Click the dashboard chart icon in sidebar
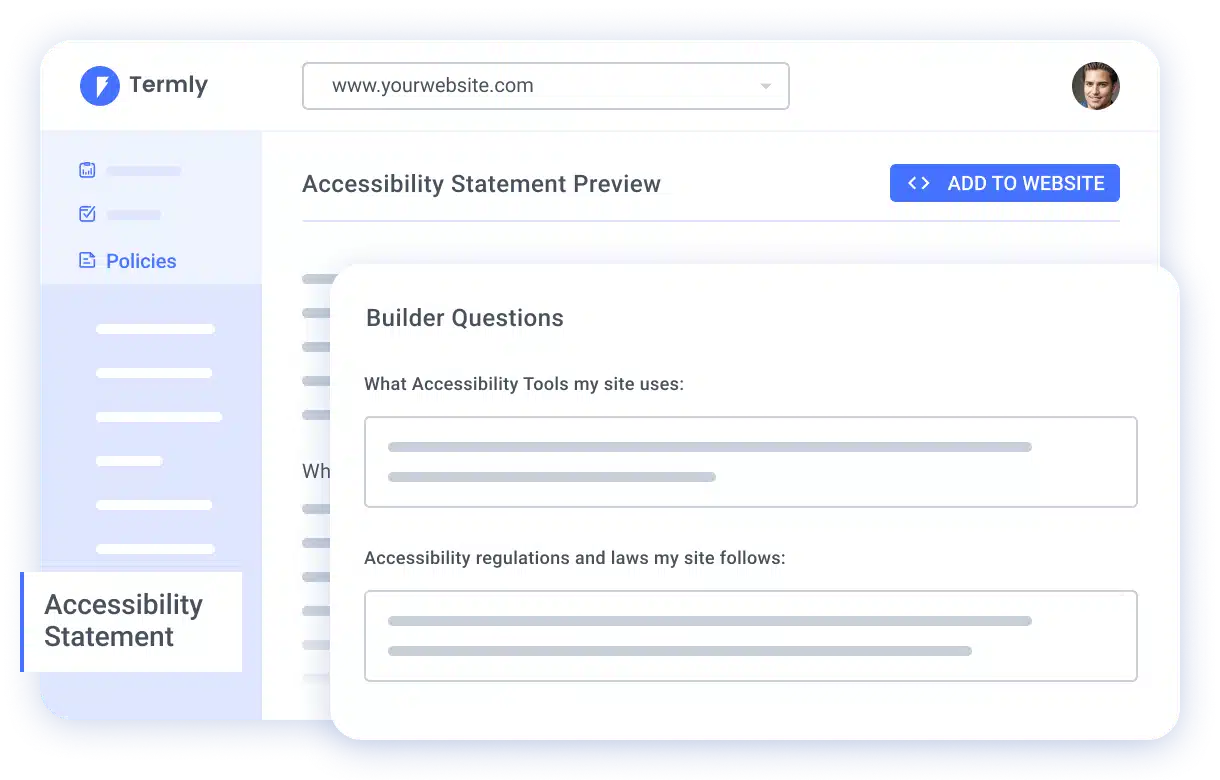1220x780 pixels. point(87,170)
